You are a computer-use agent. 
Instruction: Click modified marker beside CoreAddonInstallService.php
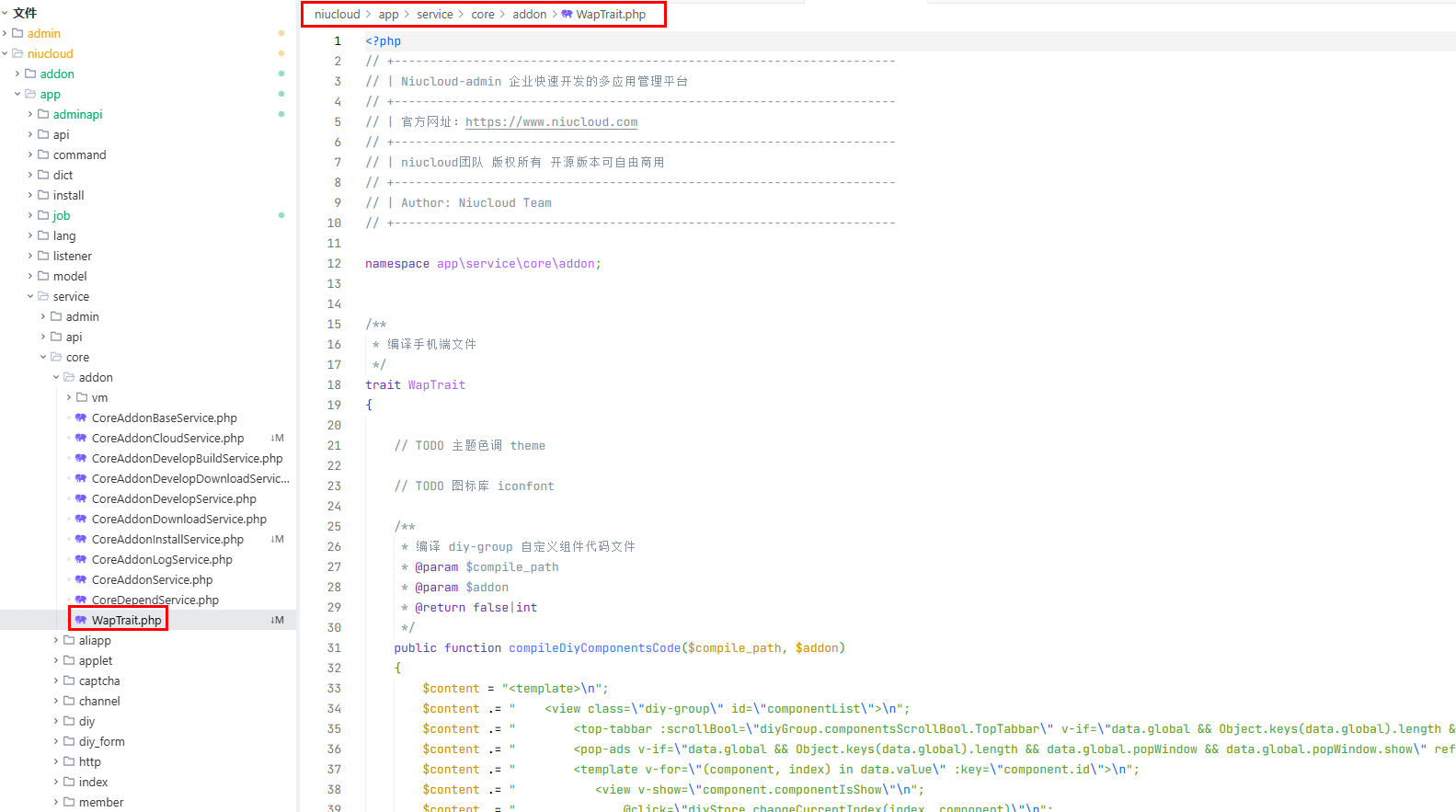[277, 540]
